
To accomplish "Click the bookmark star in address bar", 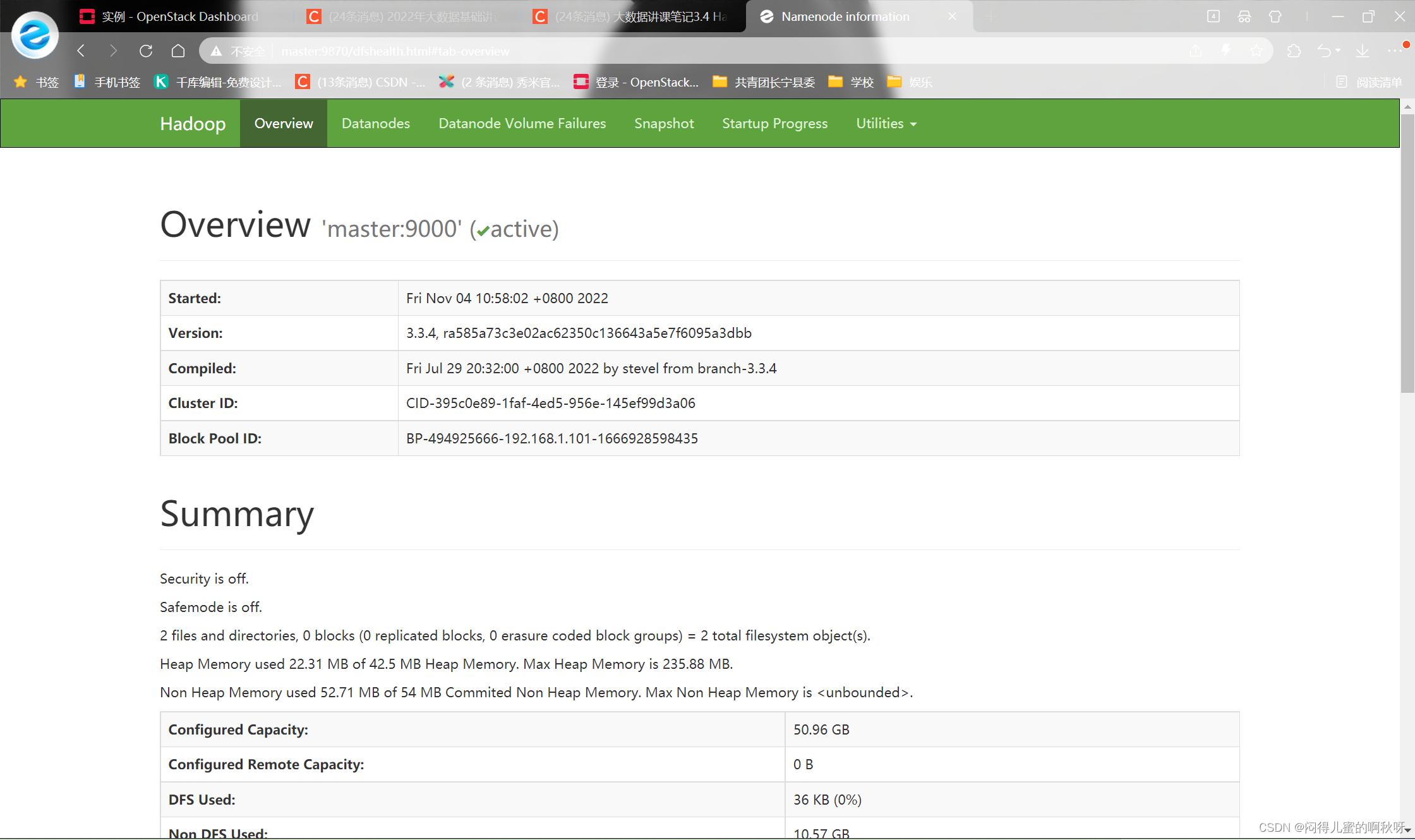I will coord(1256,51).
